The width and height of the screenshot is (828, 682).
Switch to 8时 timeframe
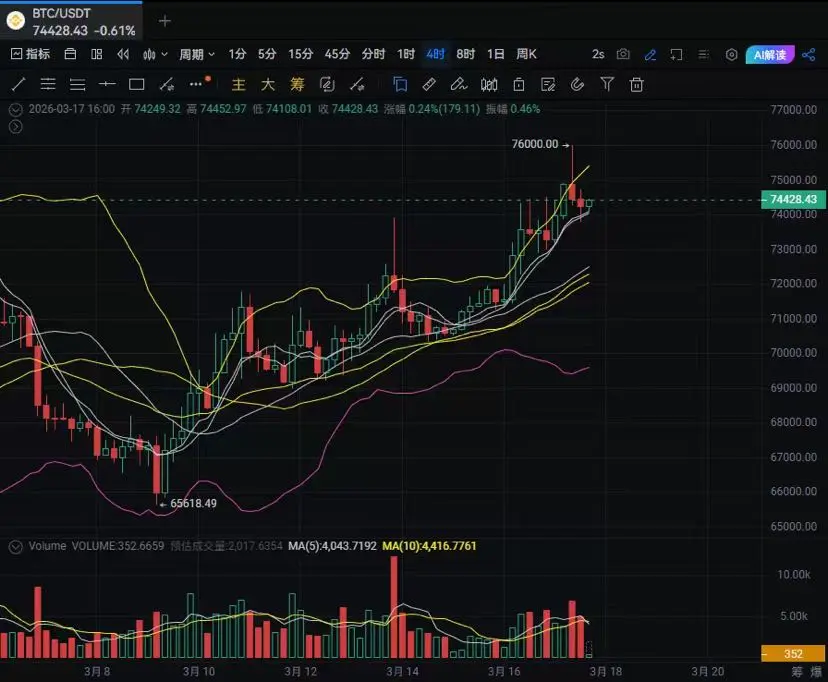[x=465, y=54]
